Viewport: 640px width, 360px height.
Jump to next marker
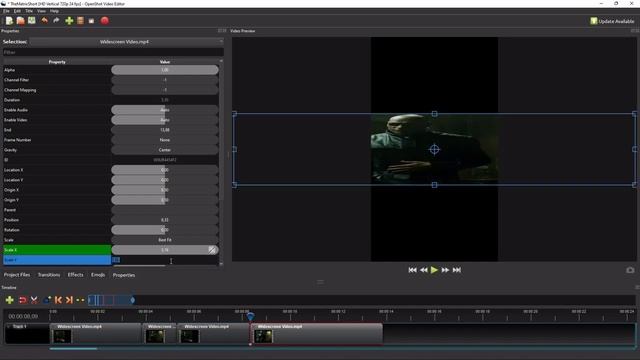click(69, 300)
